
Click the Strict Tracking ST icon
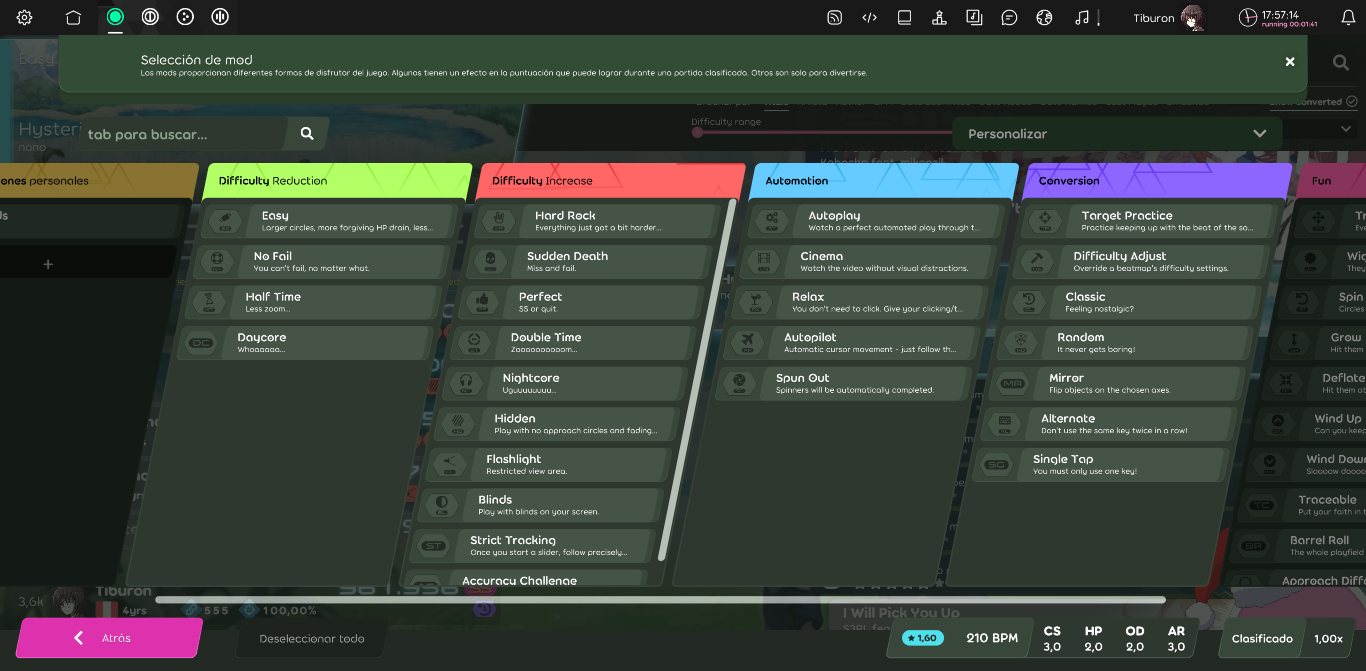[433, 546]
